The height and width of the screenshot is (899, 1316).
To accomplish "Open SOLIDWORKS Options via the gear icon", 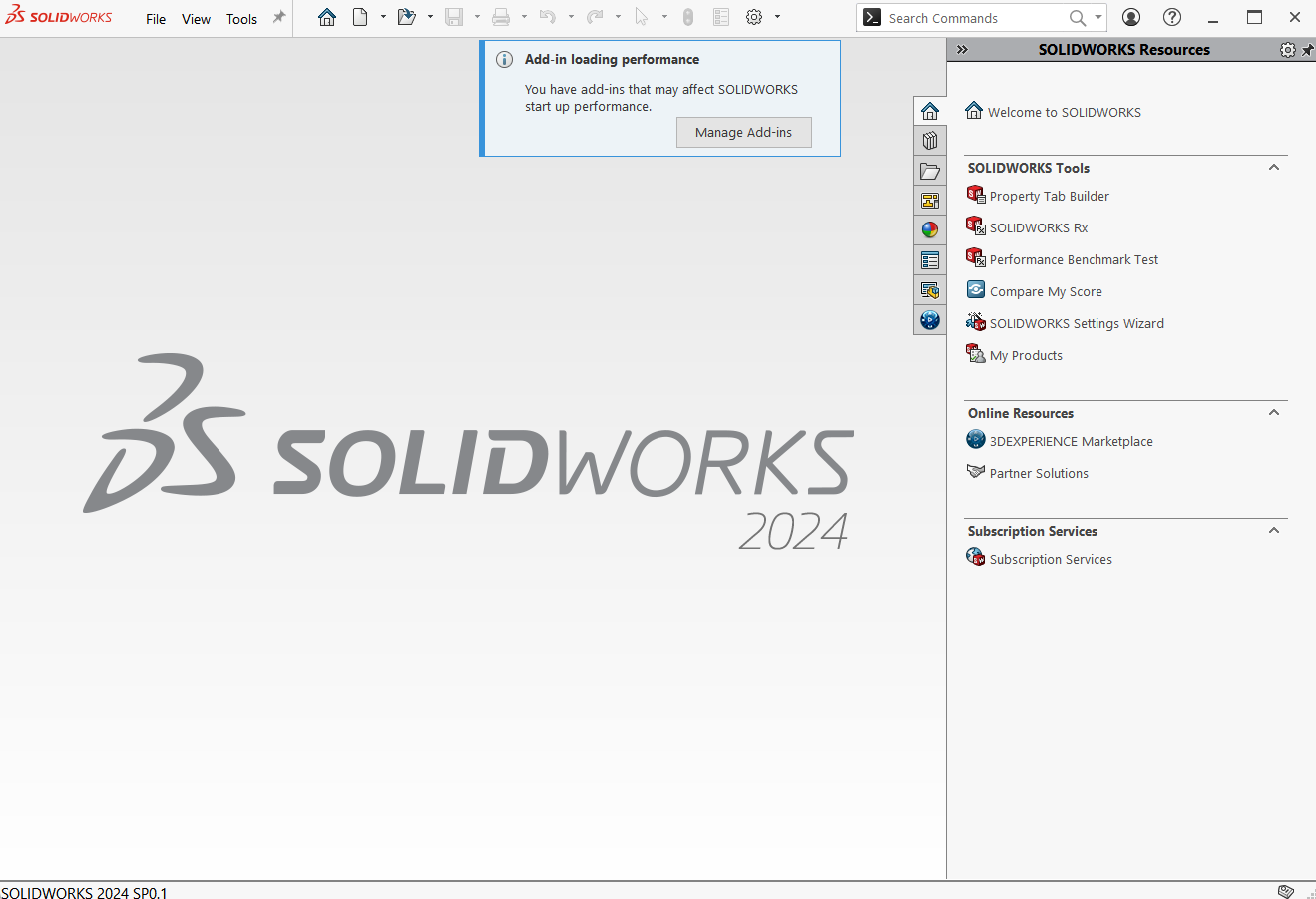I will click(755, 16).
